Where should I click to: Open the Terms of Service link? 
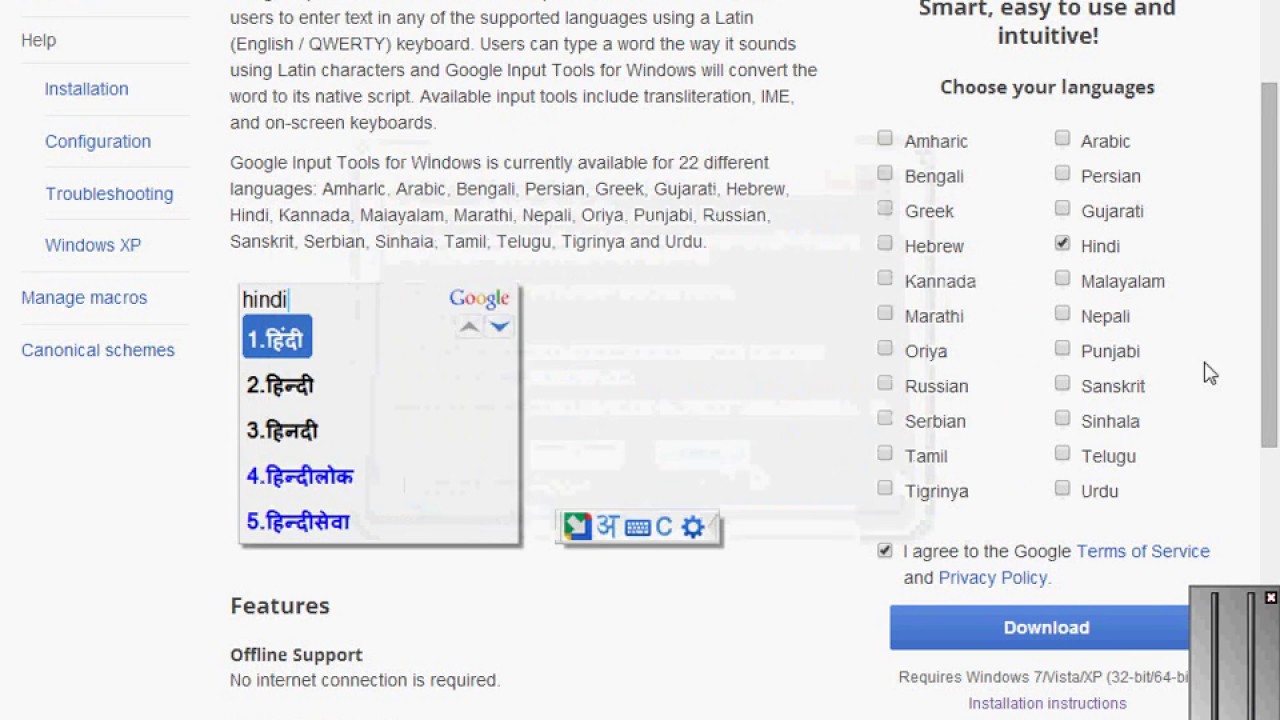point(1143,551)
